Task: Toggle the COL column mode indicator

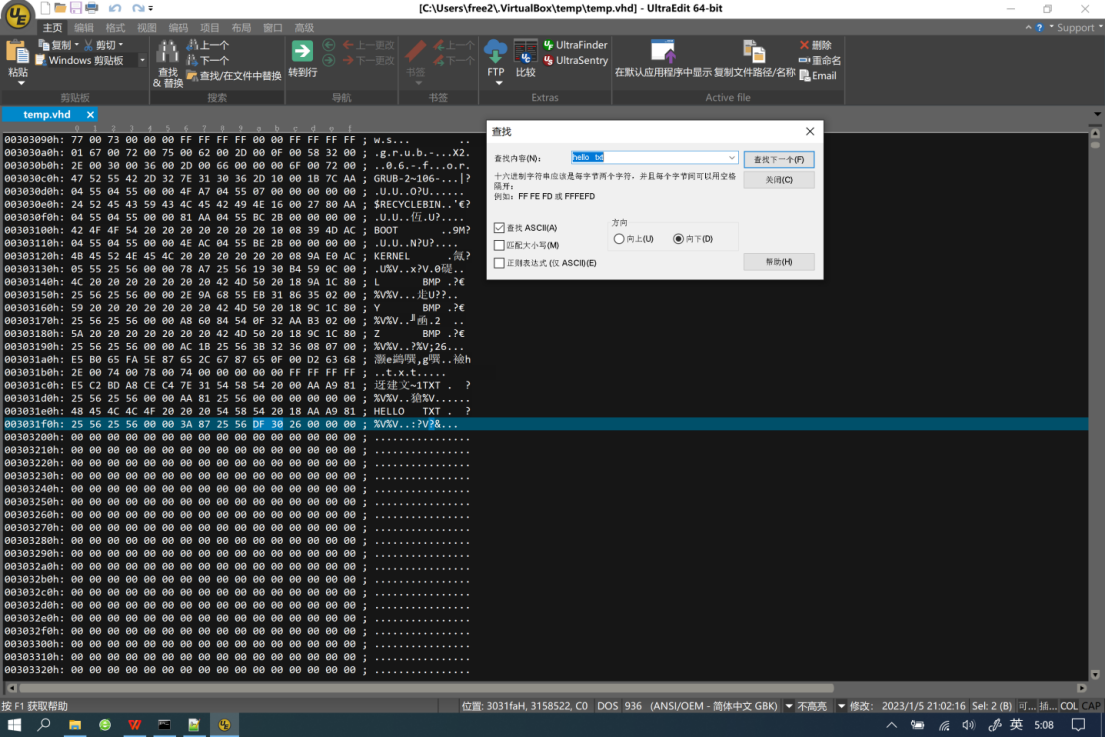Action: 1069,706
